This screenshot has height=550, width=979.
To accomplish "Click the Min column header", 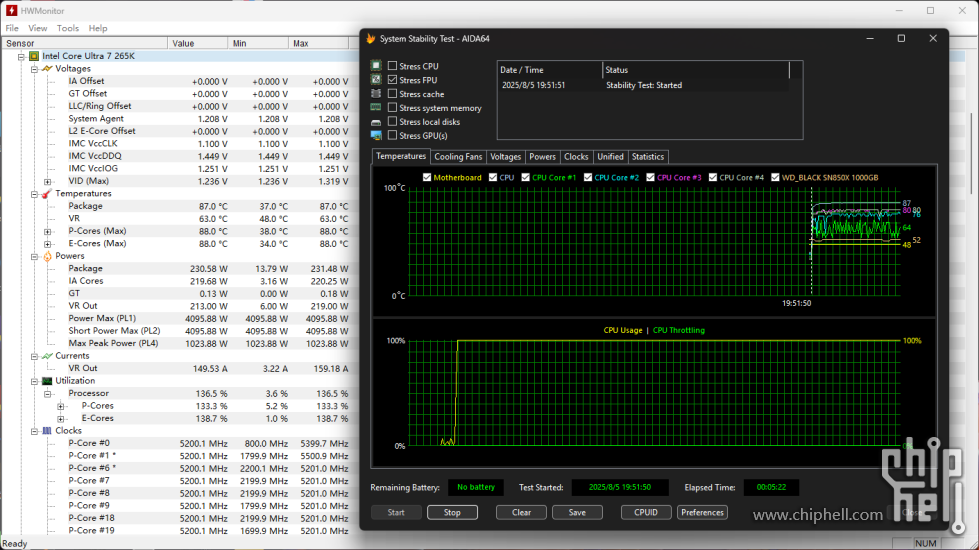I will (258, 43).
